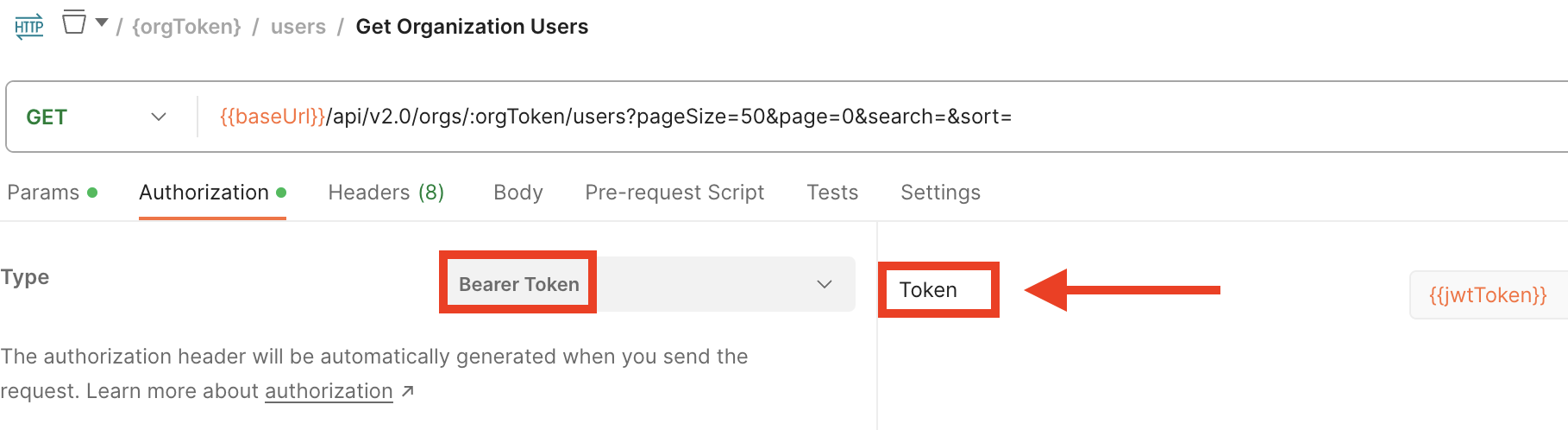Open the Pre-request Script tab
The height and width of the screenshot is (430, 1568).
[674, 193]
